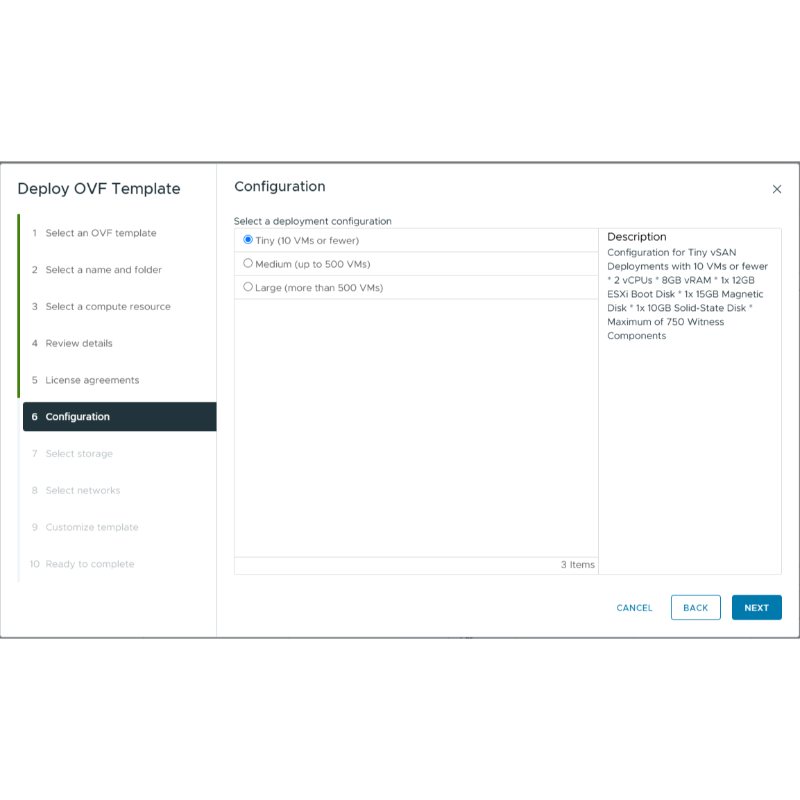Open step 2 Select a name and folder
Screen dimensions: 800x800
tap(103, 270)
